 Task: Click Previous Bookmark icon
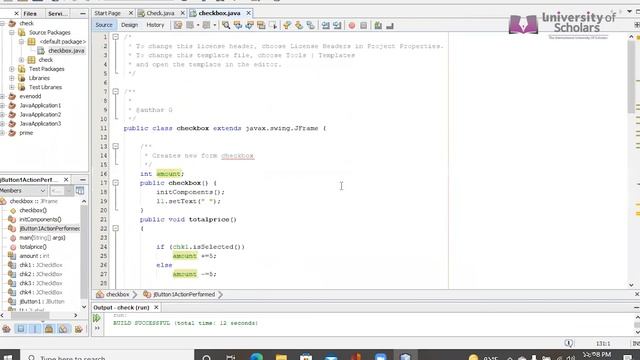(287, 25)
